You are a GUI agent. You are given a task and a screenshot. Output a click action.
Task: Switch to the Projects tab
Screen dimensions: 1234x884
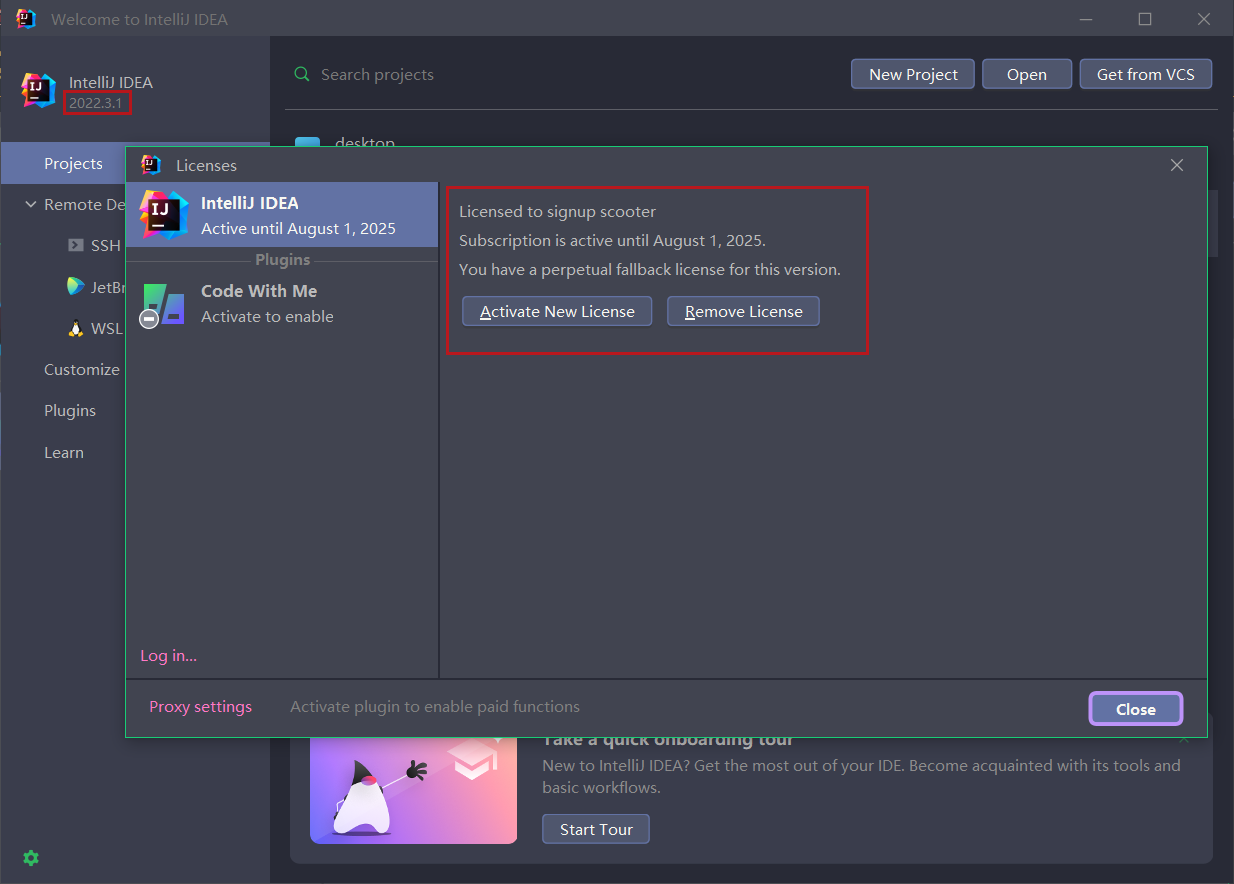click(x=73, y=164)
